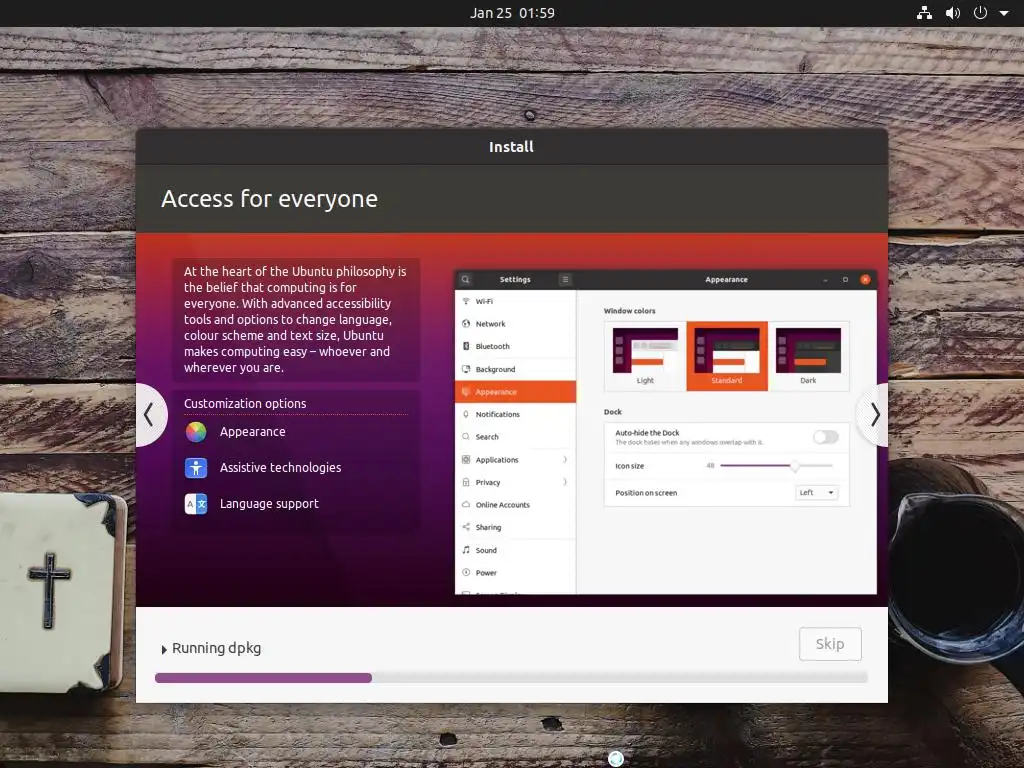Image resolution: width=1024 pixels, height=768 pixels.
Task: Open Power in Settings sidebar
Action: point(515,573)
